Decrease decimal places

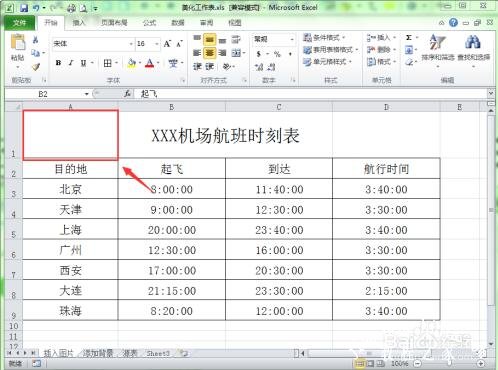click(x=272, y=67)
